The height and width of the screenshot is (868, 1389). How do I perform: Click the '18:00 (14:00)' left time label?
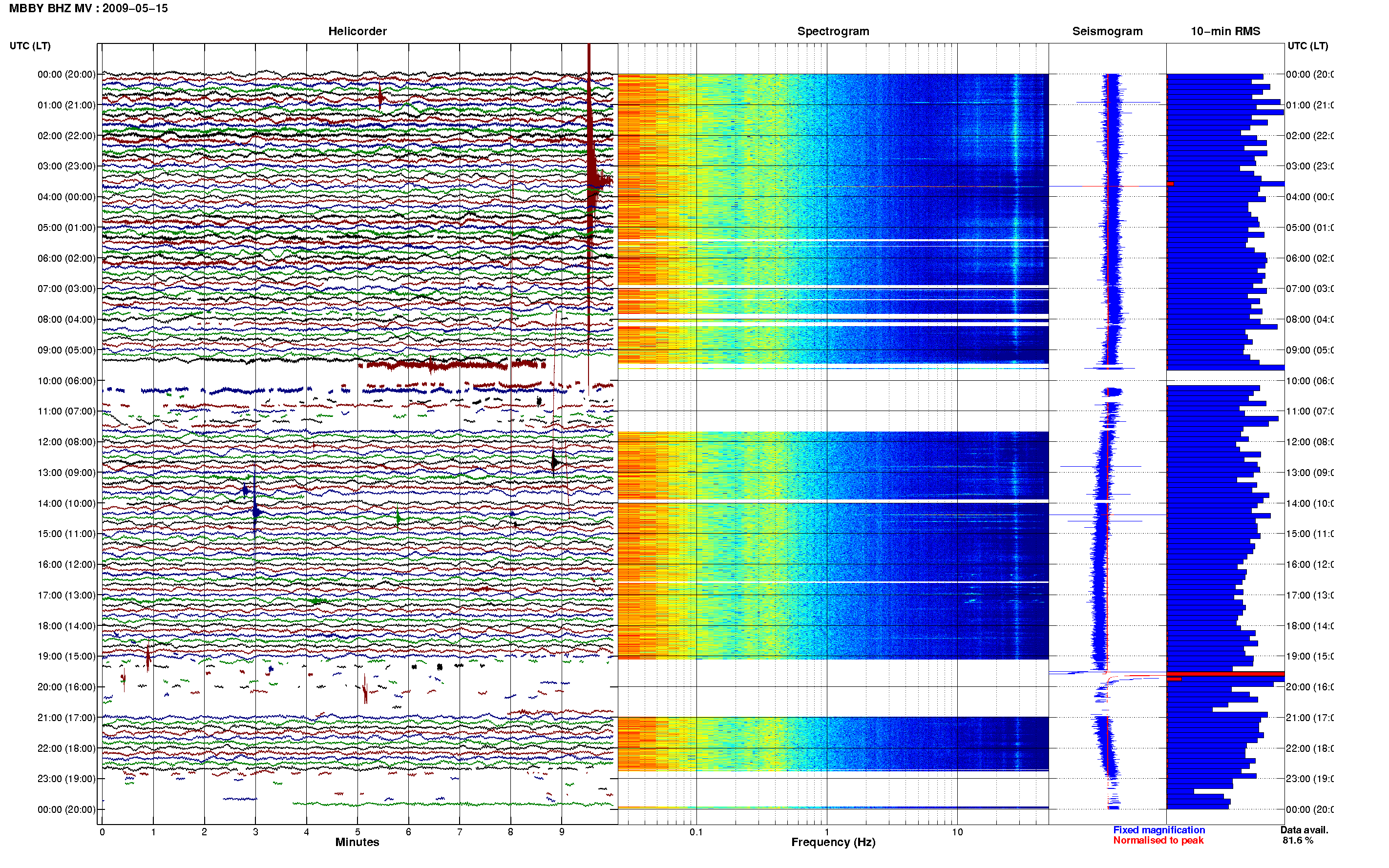[x=66, y=626]
